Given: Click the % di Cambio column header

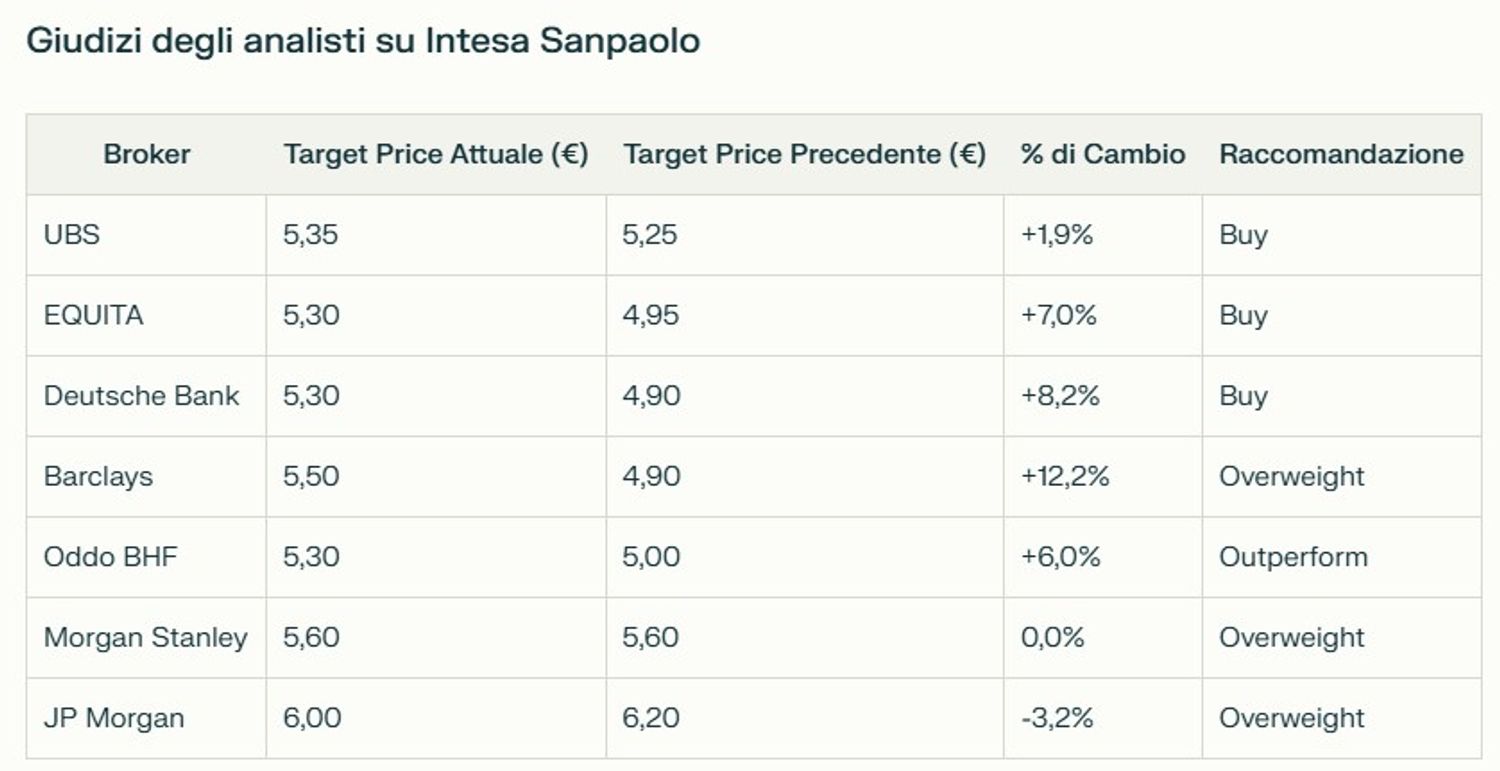Looking at the screenshot, I should 1102,154.
